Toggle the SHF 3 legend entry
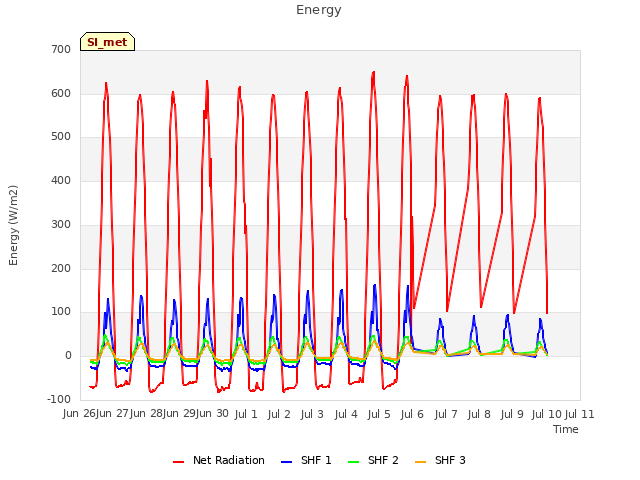Image resolution: width=640 pixels, height=480 pixels. click(x=440, y=460)
